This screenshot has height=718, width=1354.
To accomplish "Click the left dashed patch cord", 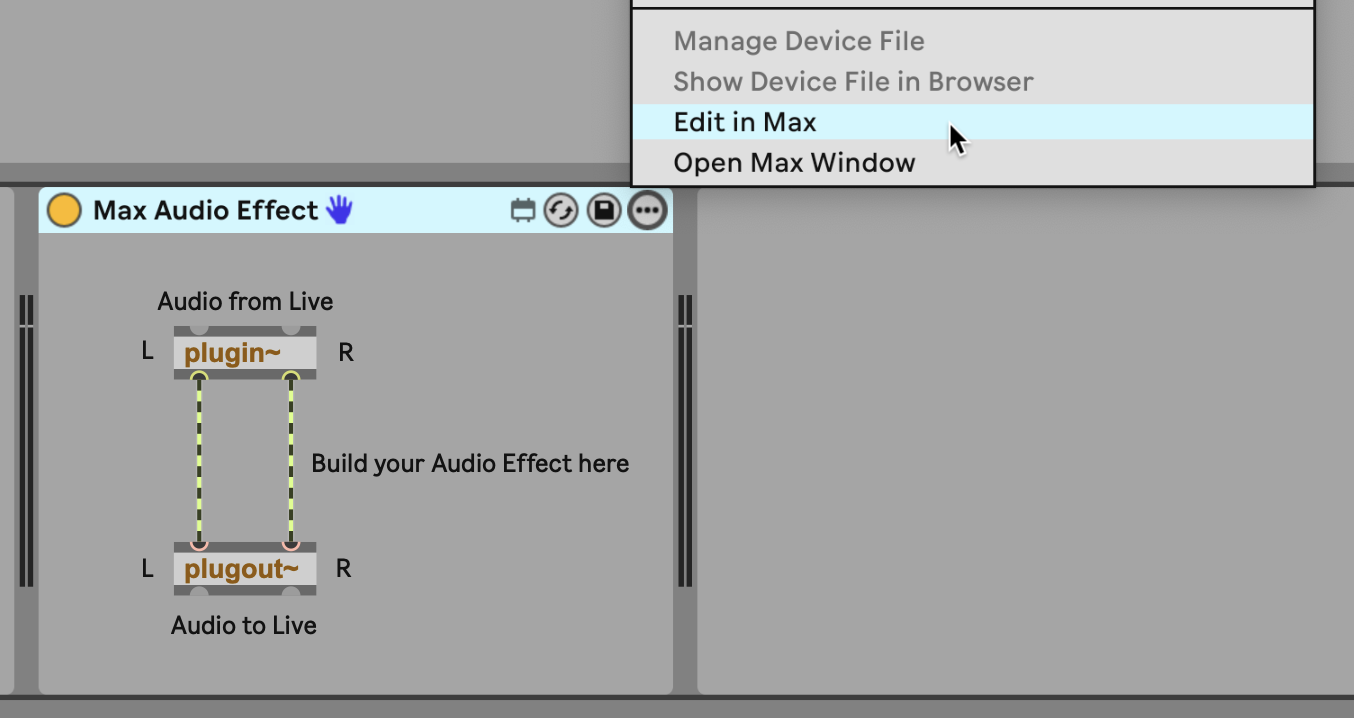I will (x=199, y=460).
